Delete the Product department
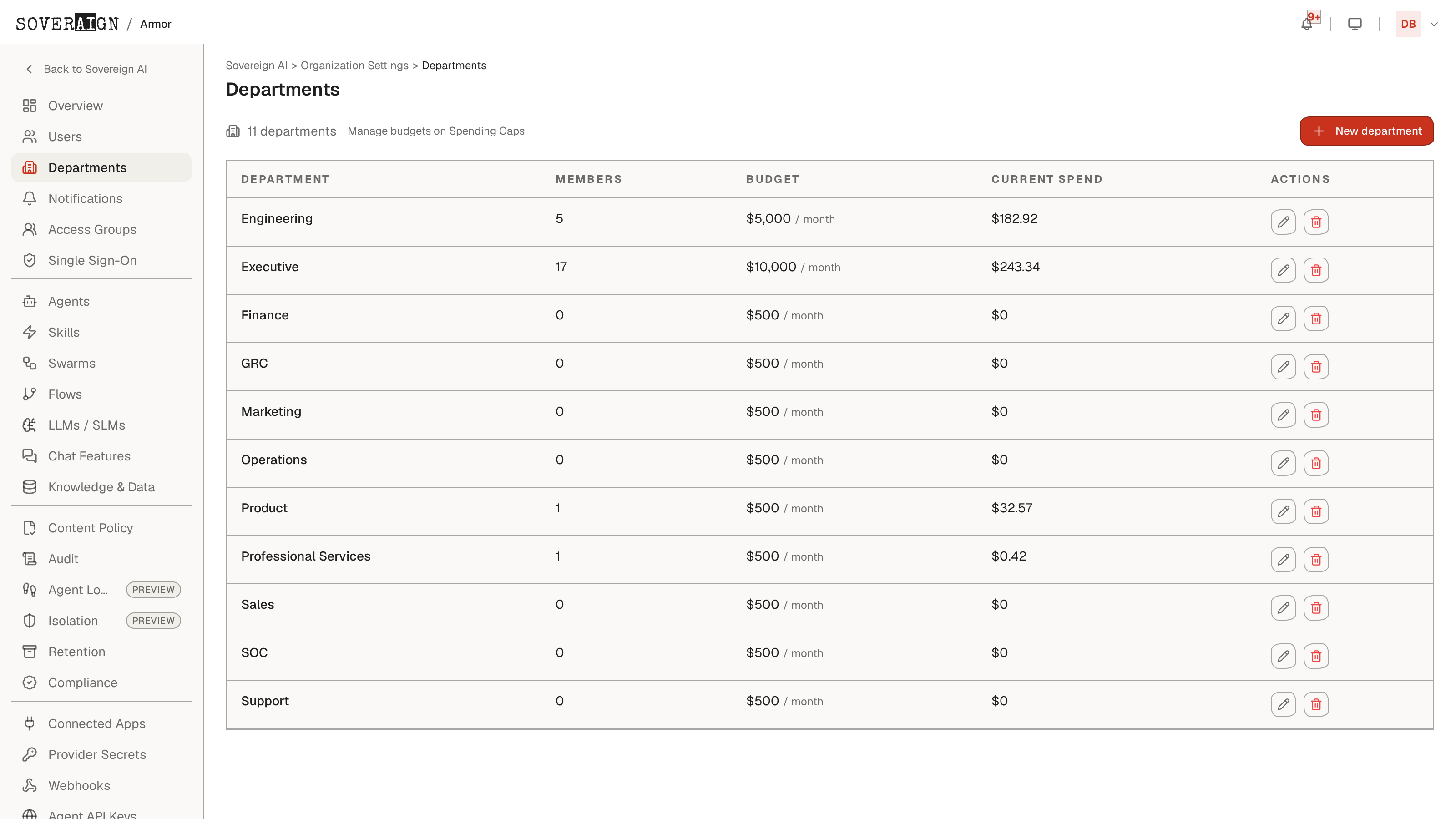 (1316, 511)
